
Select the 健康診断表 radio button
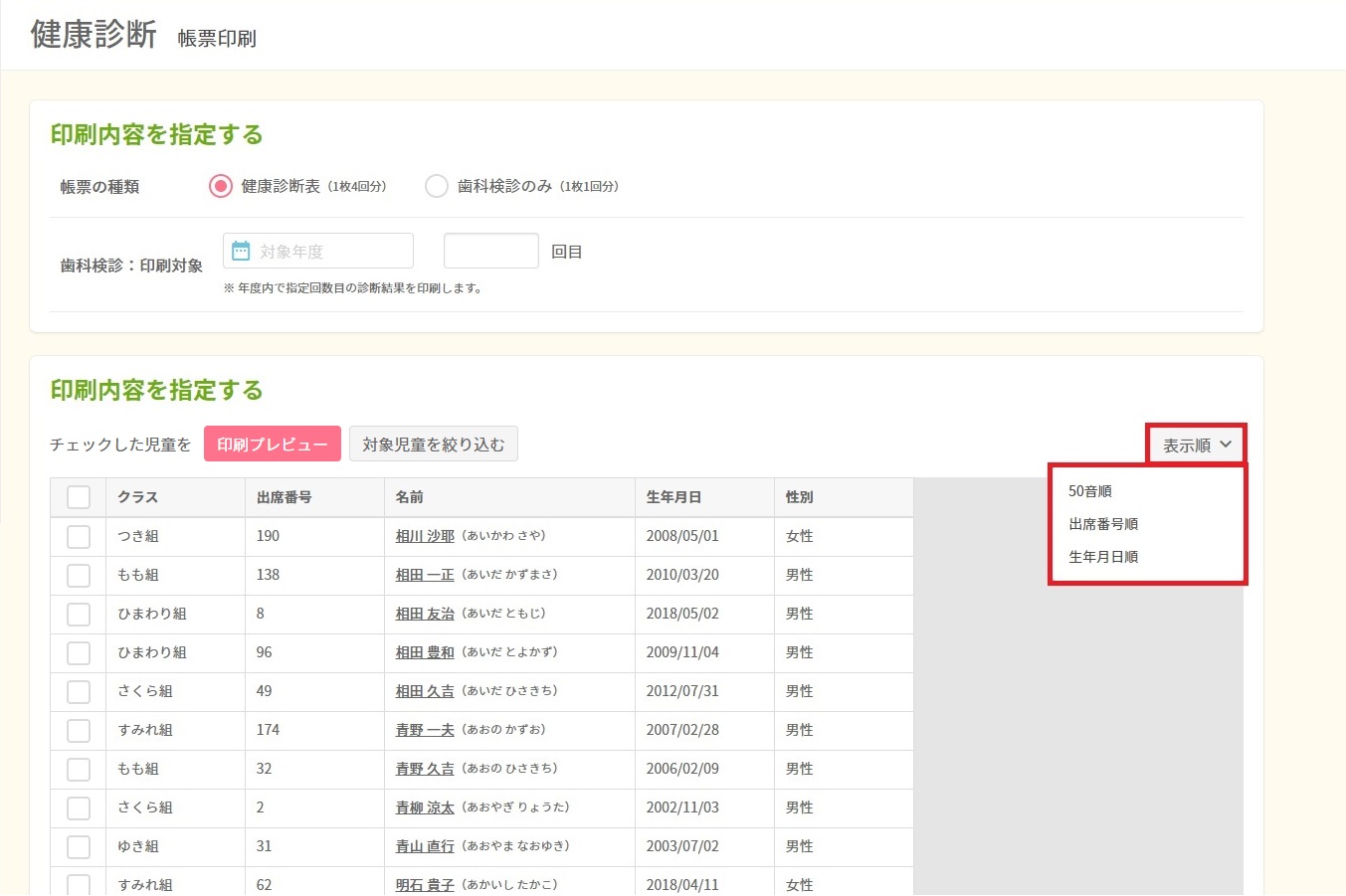click(x=221, y=186)
